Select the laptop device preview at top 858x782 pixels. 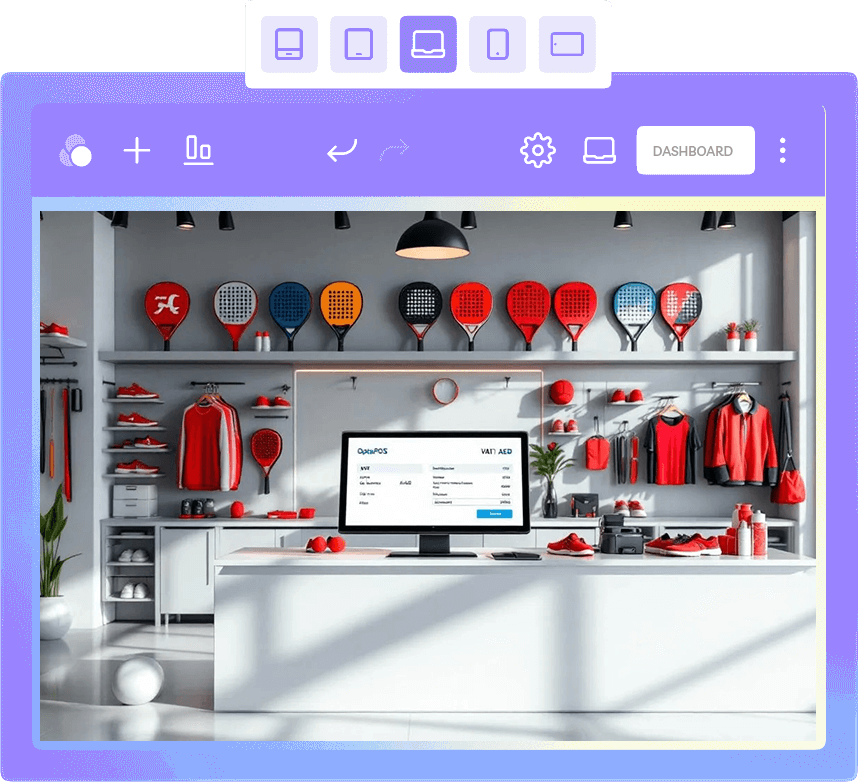pos(428,44)
